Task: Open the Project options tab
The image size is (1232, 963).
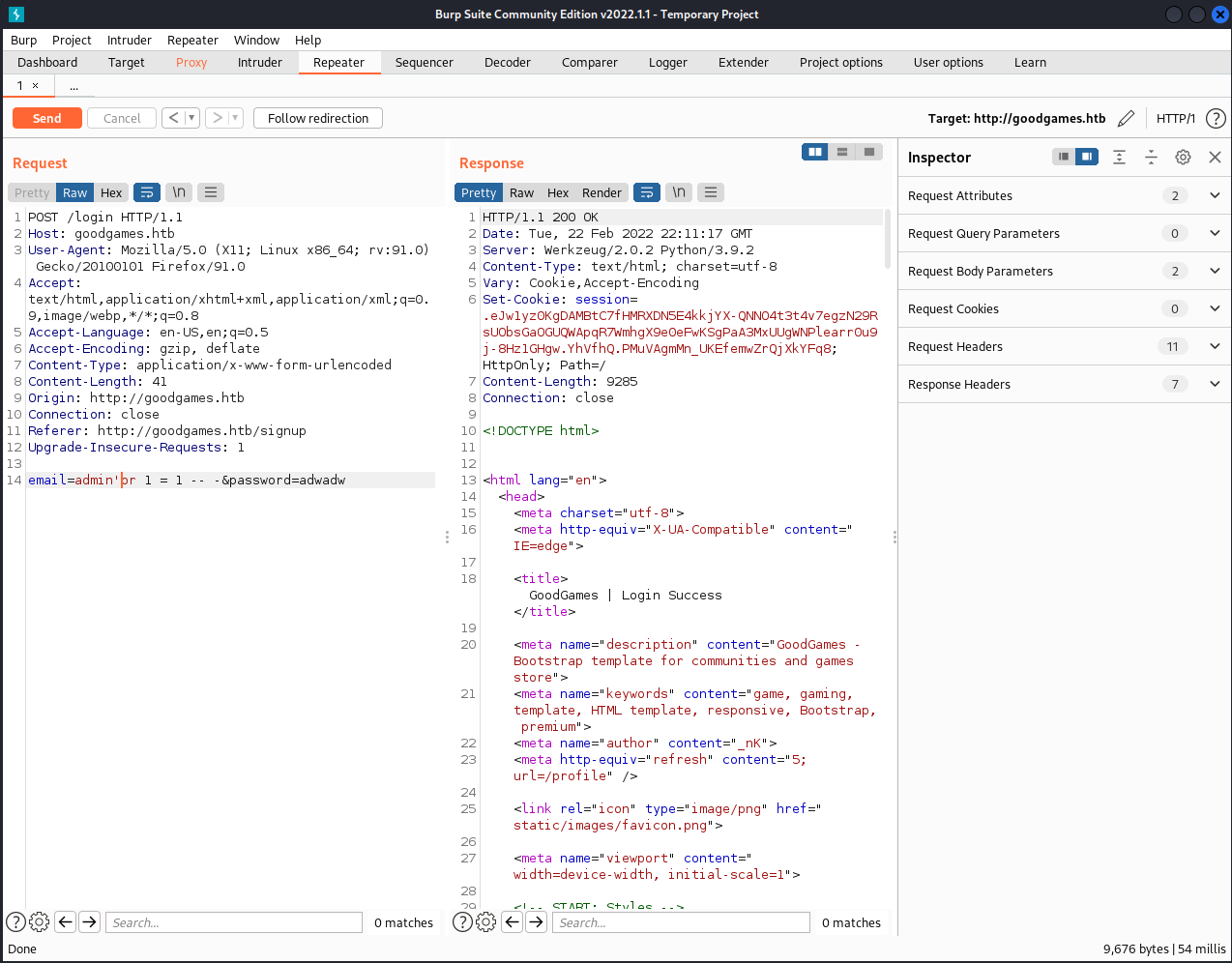Action: 841,62
